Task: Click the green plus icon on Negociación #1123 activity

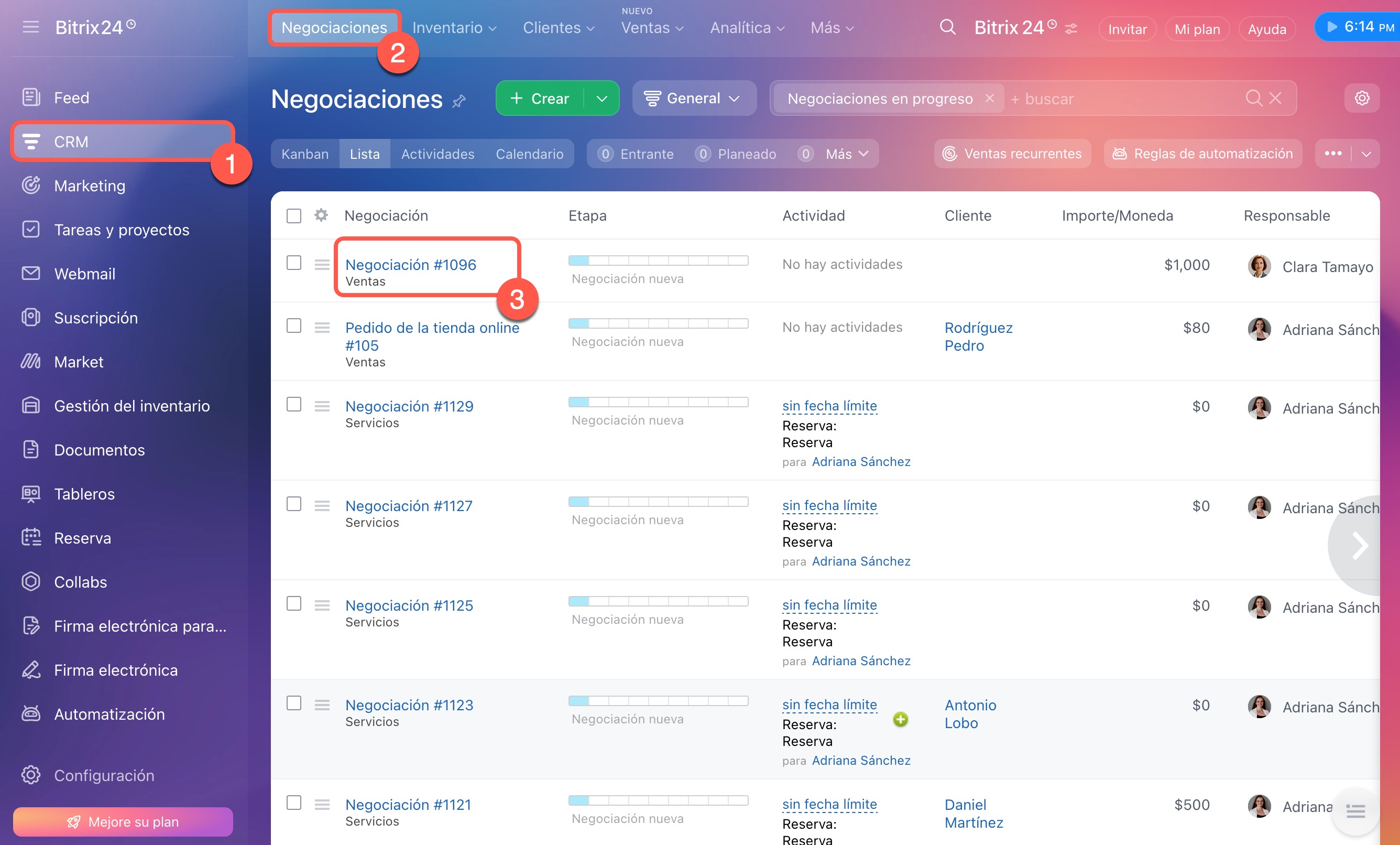Action: [x=901, y=719]
